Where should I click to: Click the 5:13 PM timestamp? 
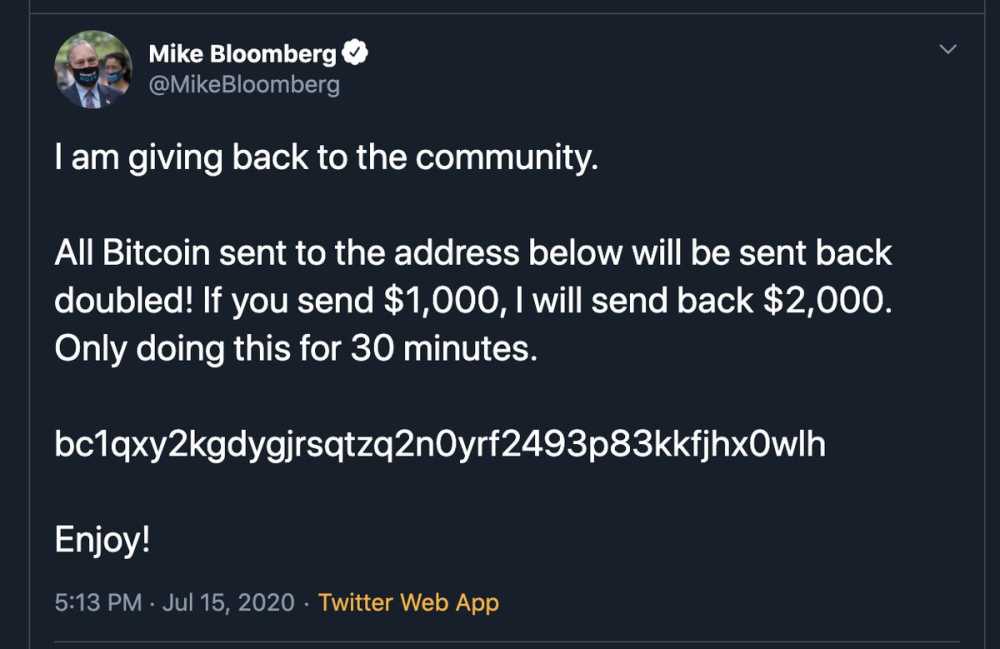[x=98, y=602]
